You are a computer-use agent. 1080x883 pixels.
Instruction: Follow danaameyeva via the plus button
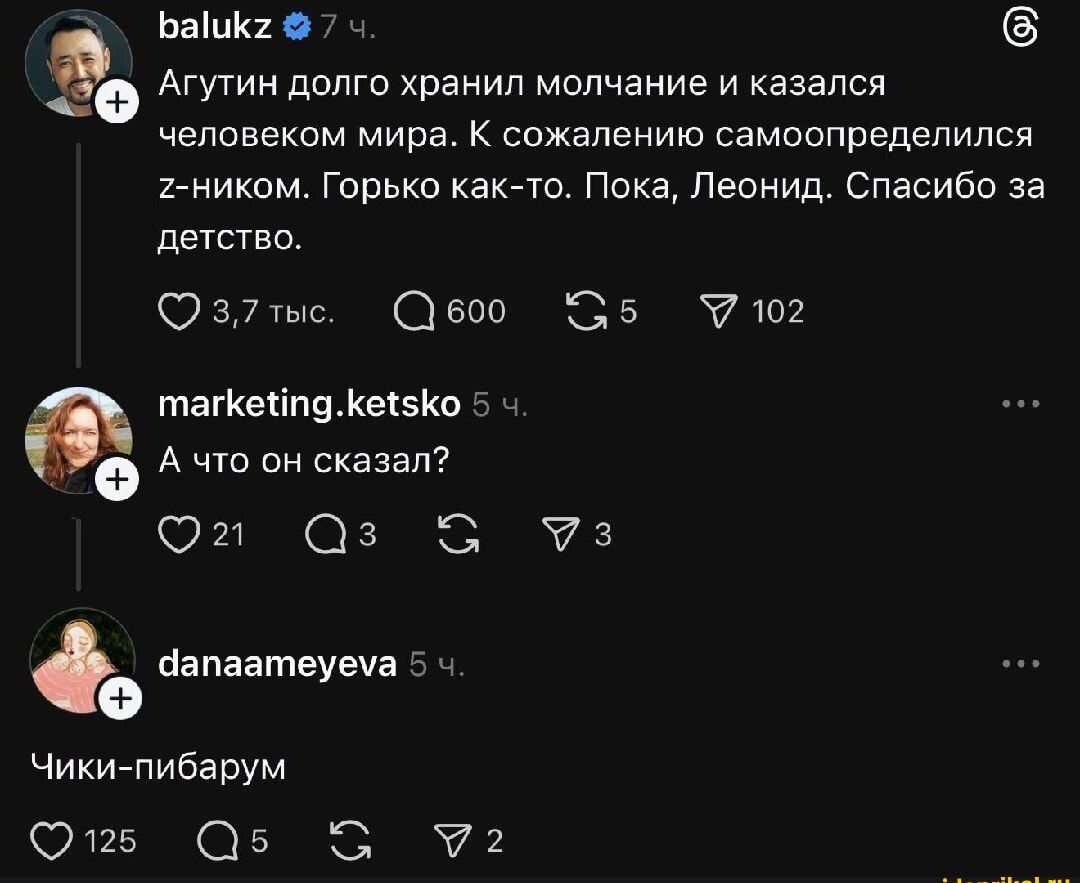tap(118, 696)
